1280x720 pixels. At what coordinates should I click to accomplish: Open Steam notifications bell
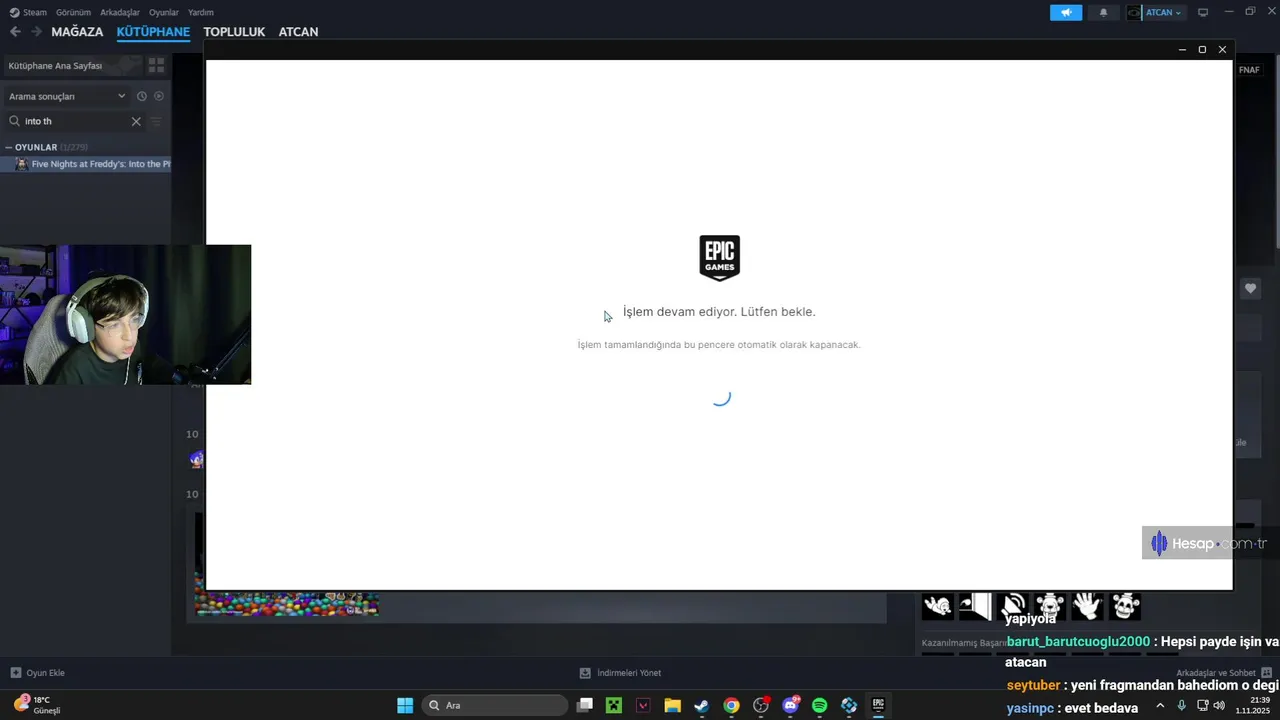(1103, 12)
